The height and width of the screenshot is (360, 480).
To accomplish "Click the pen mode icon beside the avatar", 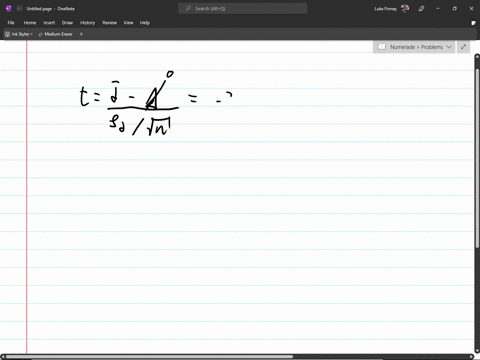I will coord(421,9).
